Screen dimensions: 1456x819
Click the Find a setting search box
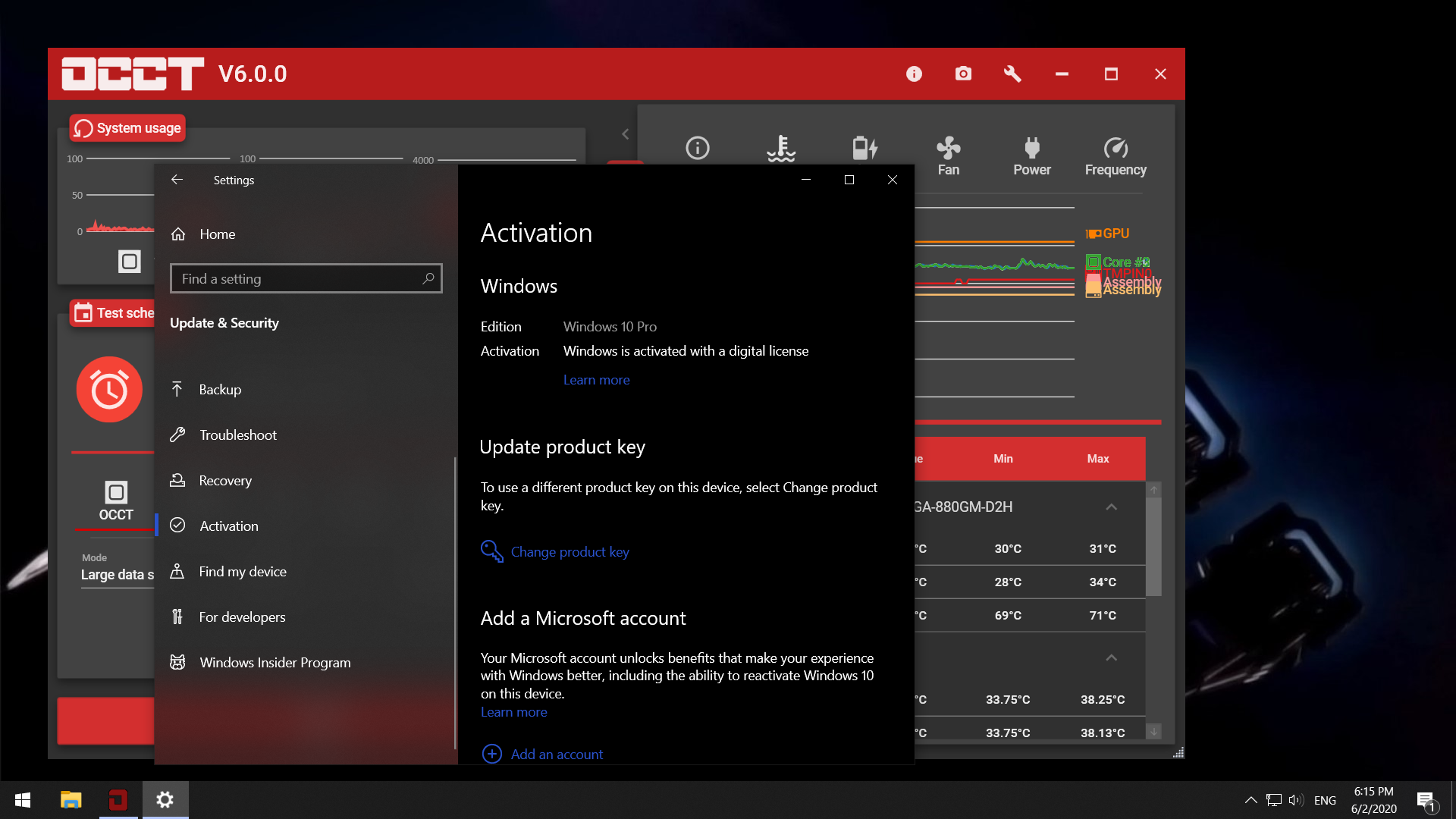306,278
